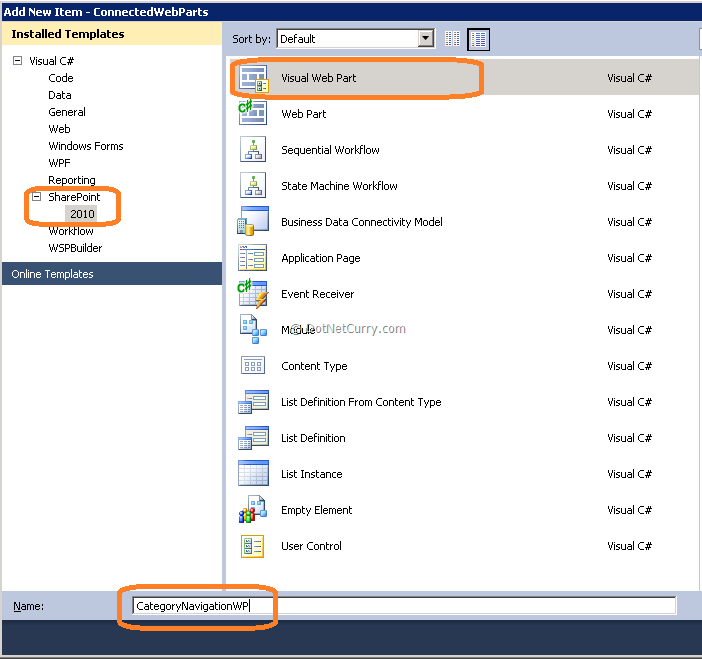Pick the Content Type icon

[x=253, y=365]
